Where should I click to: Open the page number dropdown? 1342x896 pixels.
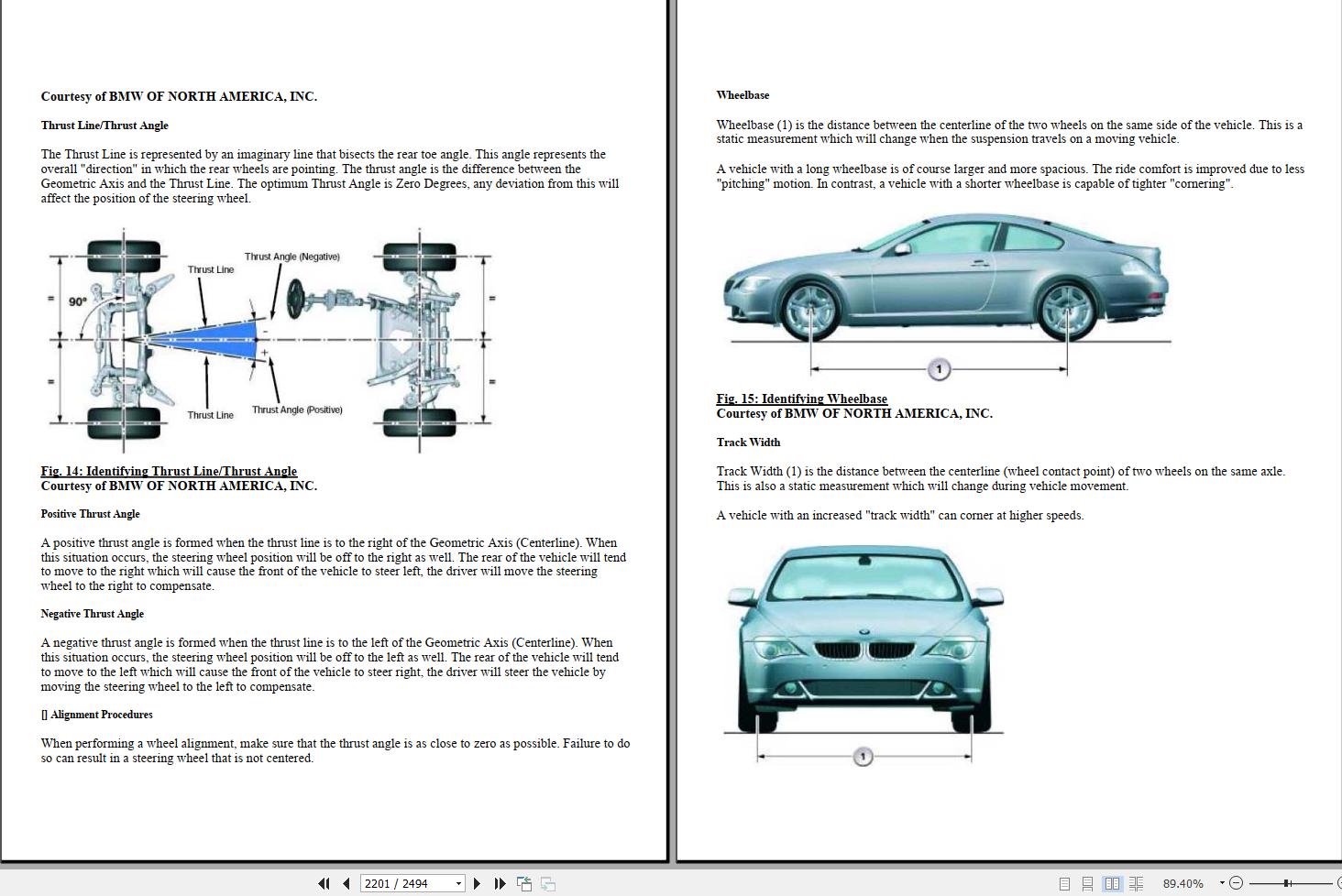click(456, 883)
